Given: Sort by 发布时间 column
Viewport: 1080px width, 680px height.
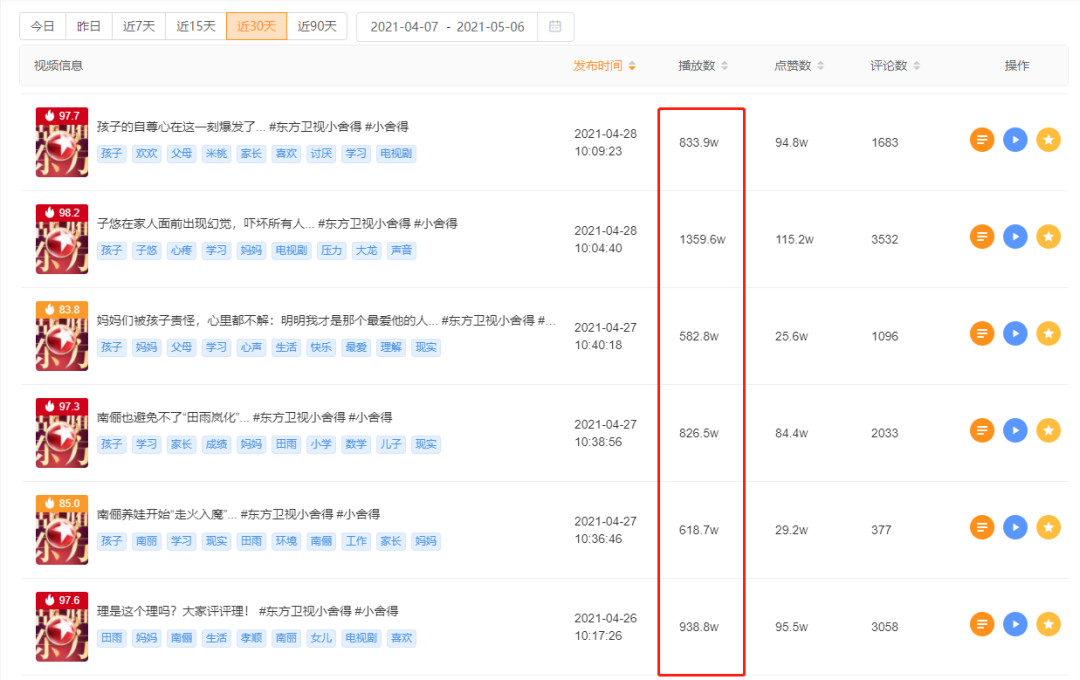Looking at the screenshot, I should tap(604, 65).
